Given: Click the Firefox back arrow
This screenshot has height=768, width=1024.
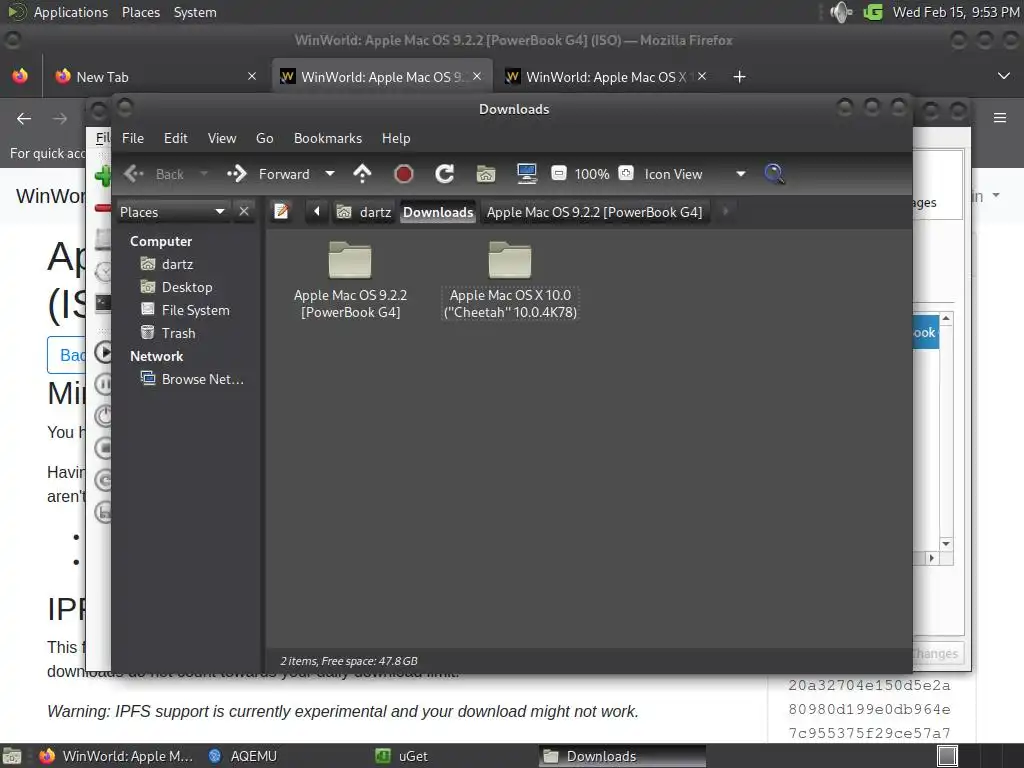Looking at the screenshot, I should tap(24, 118).
